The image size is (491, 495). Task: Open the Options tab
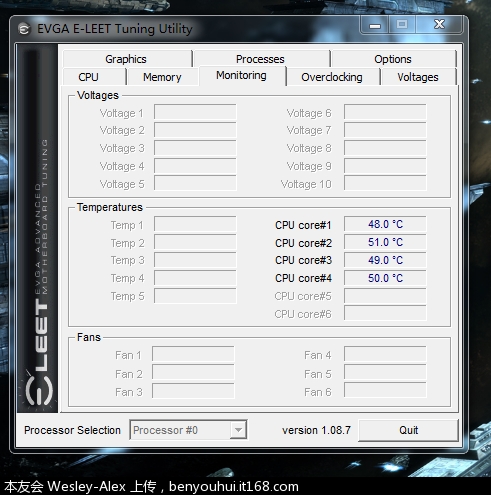coord(393,59)
